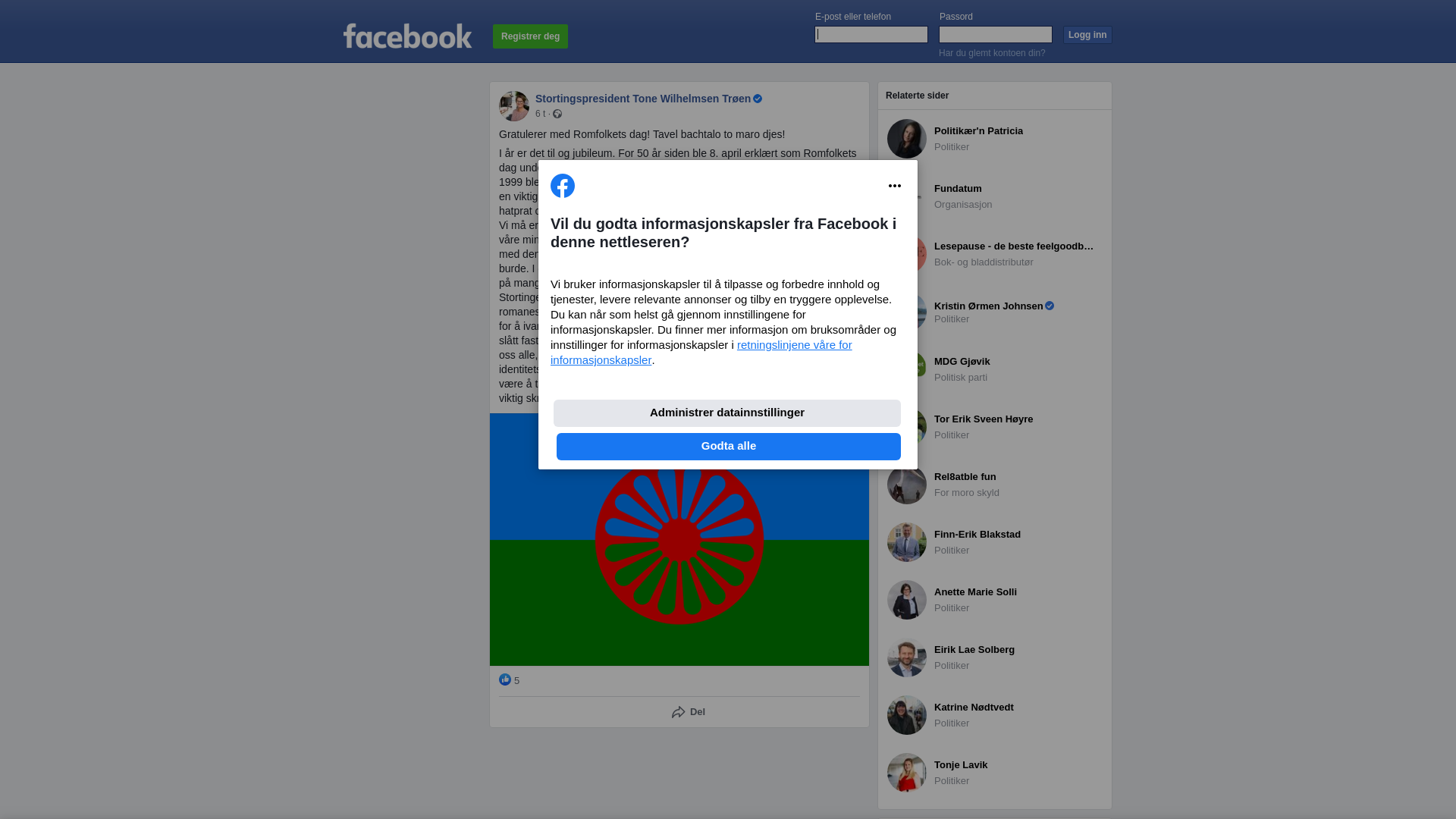Open Tone Wilhelmsen Trøen's profile picture

click(x=514, y=106)
